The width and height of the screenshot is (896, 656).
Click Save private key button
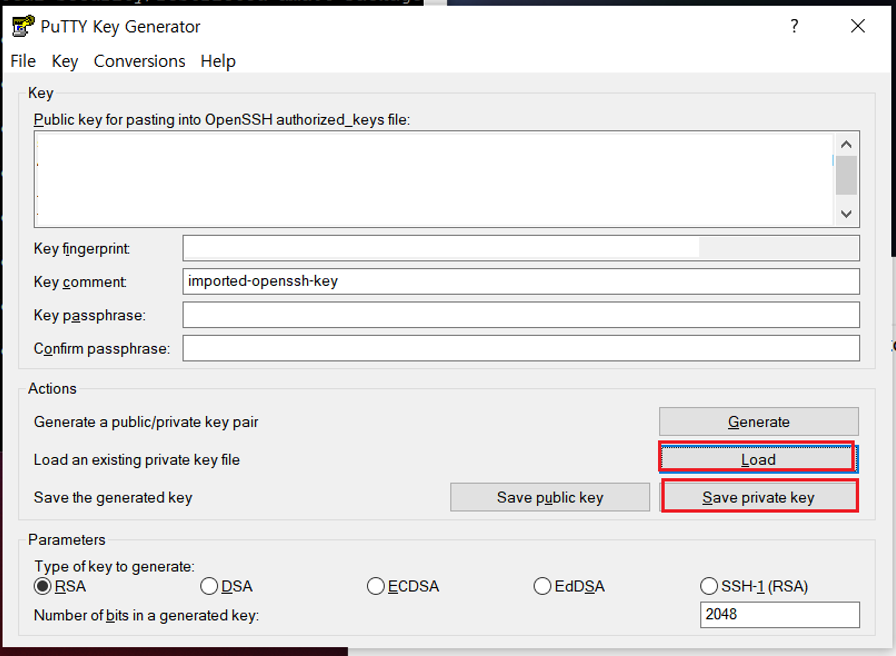[x=759, y=497]
